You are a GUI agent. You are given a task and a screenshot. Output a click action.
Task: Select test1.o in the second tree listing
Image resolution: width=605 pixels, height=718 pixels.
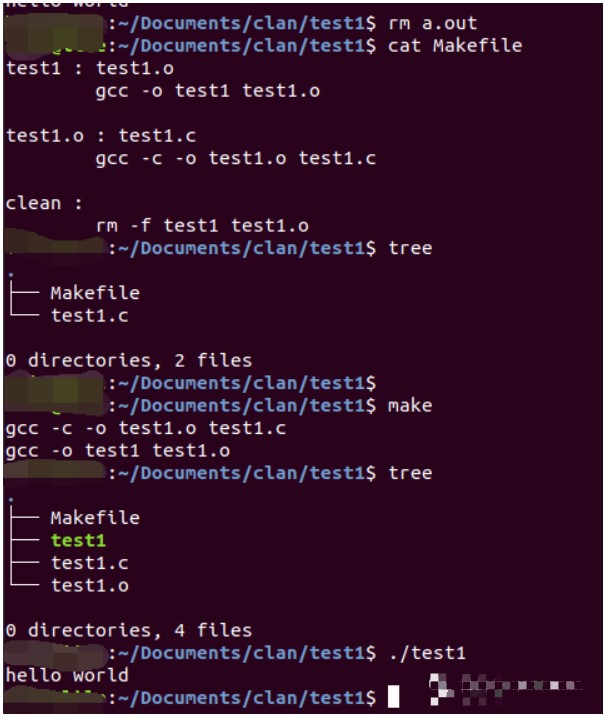click(89, 585)
